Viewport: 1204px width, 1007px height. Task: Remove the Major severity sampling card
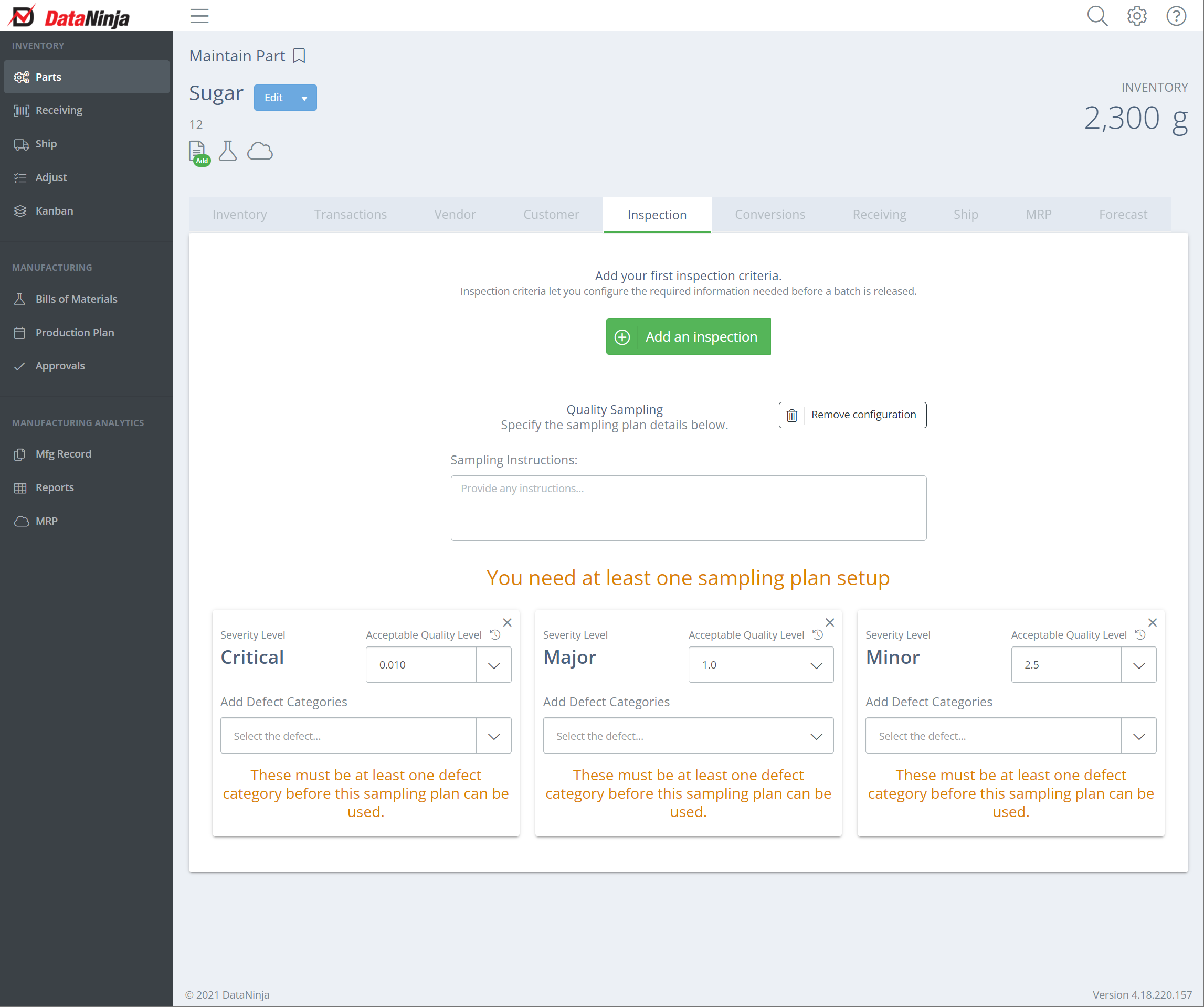(x=830, y=622)
